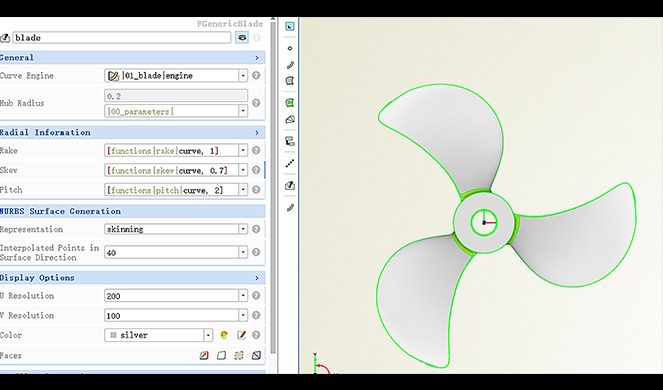
Task: Select the black diagonal face icon
Action: (256, 355)
